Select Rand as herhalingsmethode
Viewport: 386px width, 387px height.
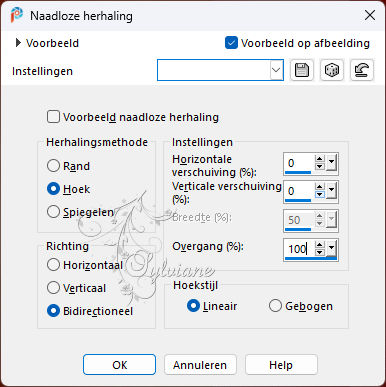tap(53, 166)
